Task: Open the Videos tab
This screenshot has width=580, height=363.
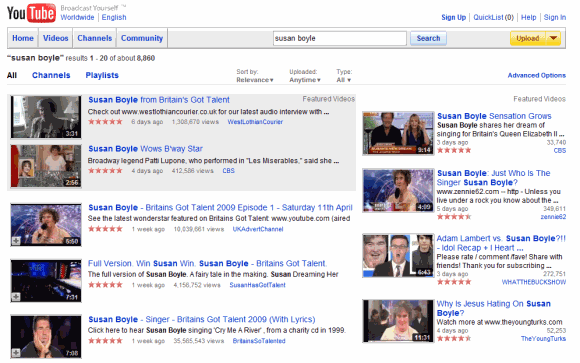Action: click(55, 38)
